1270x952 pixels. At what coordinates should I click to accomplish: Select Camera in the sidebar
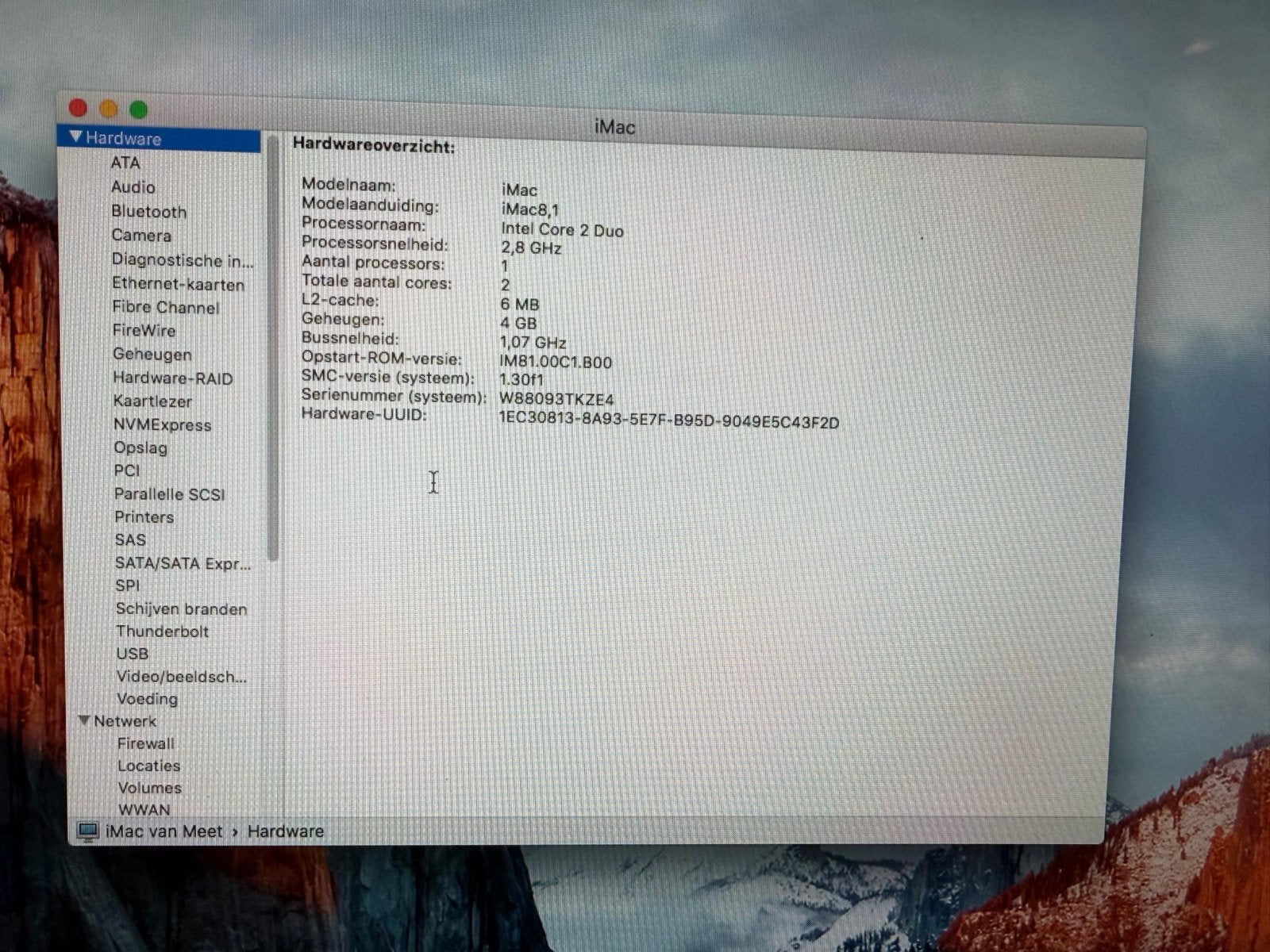point(141,236)
